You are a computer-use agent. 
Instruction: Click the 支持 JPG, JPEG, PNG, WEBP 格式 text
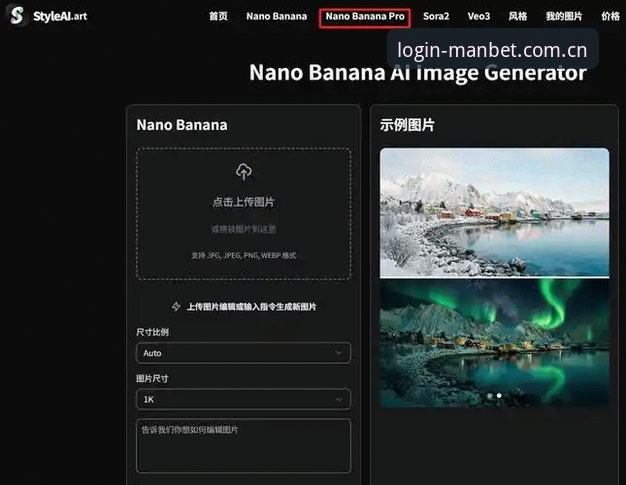coord(244,255)
